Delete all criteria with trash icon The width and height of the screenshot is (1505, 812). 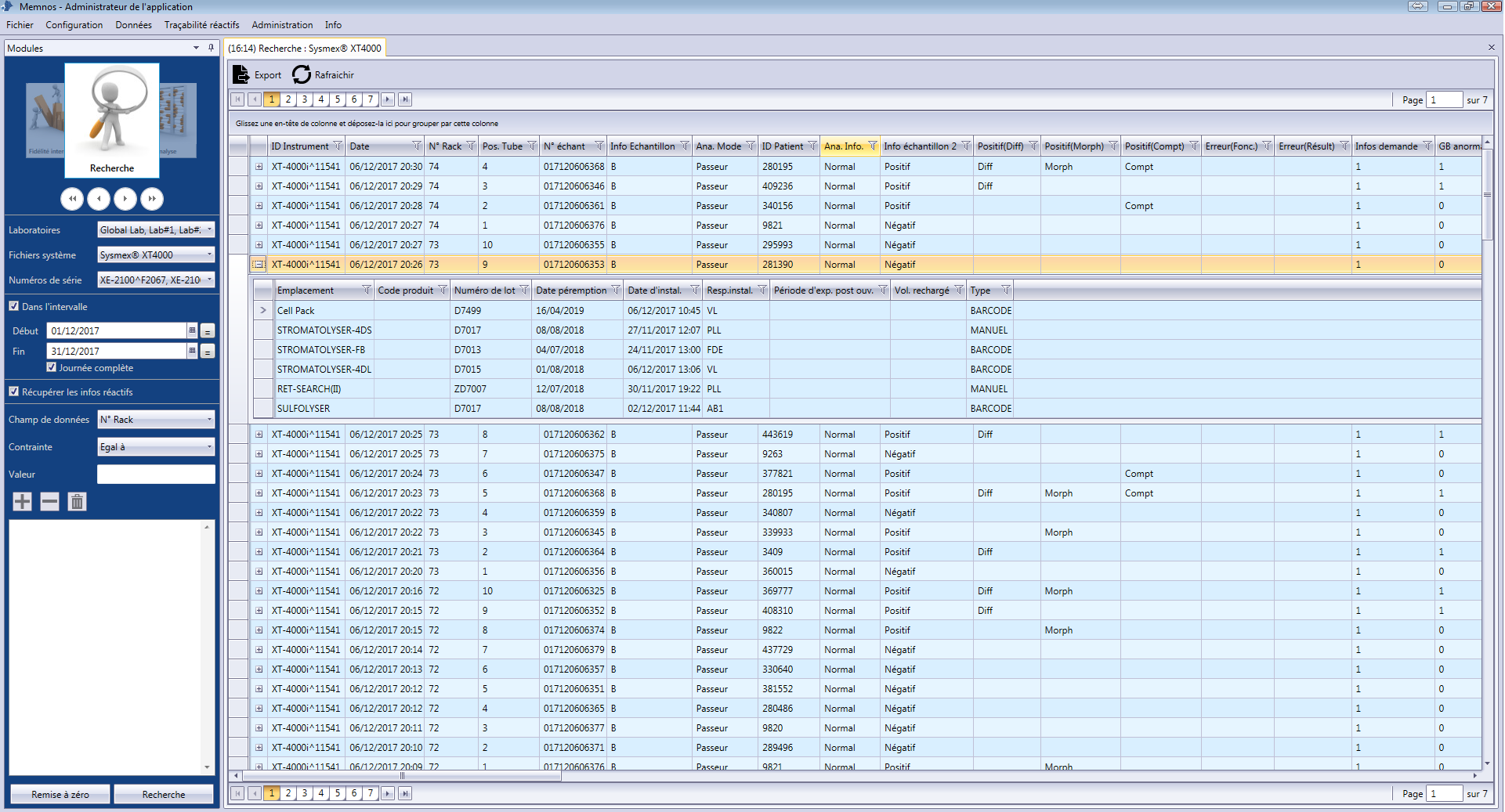(77, 502)
